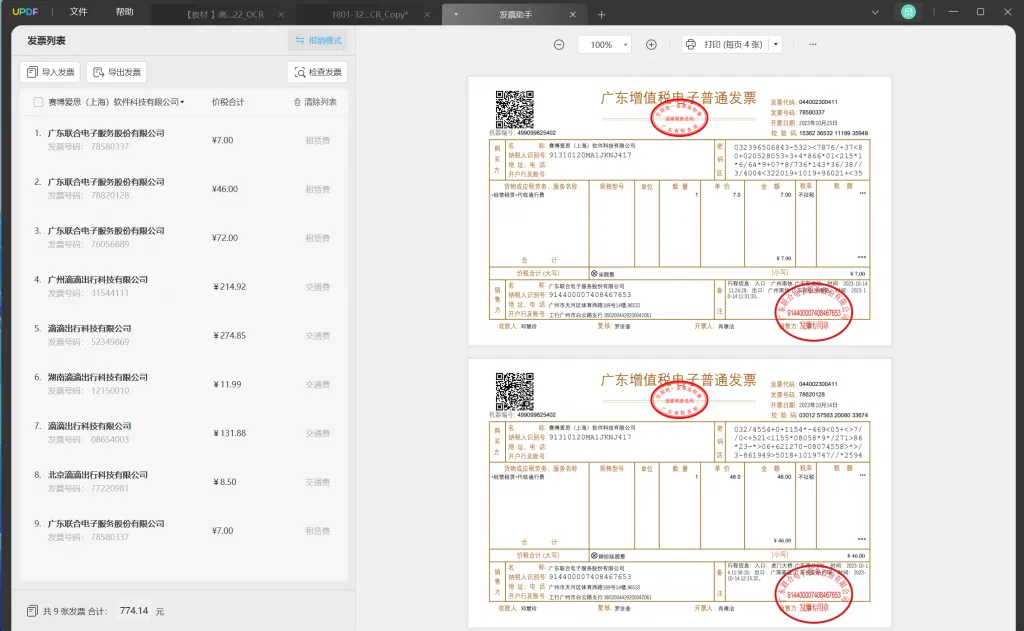The image size is (1024, 631).
Task: Click the ¥46.00 amount
Action: pos(225,189)
